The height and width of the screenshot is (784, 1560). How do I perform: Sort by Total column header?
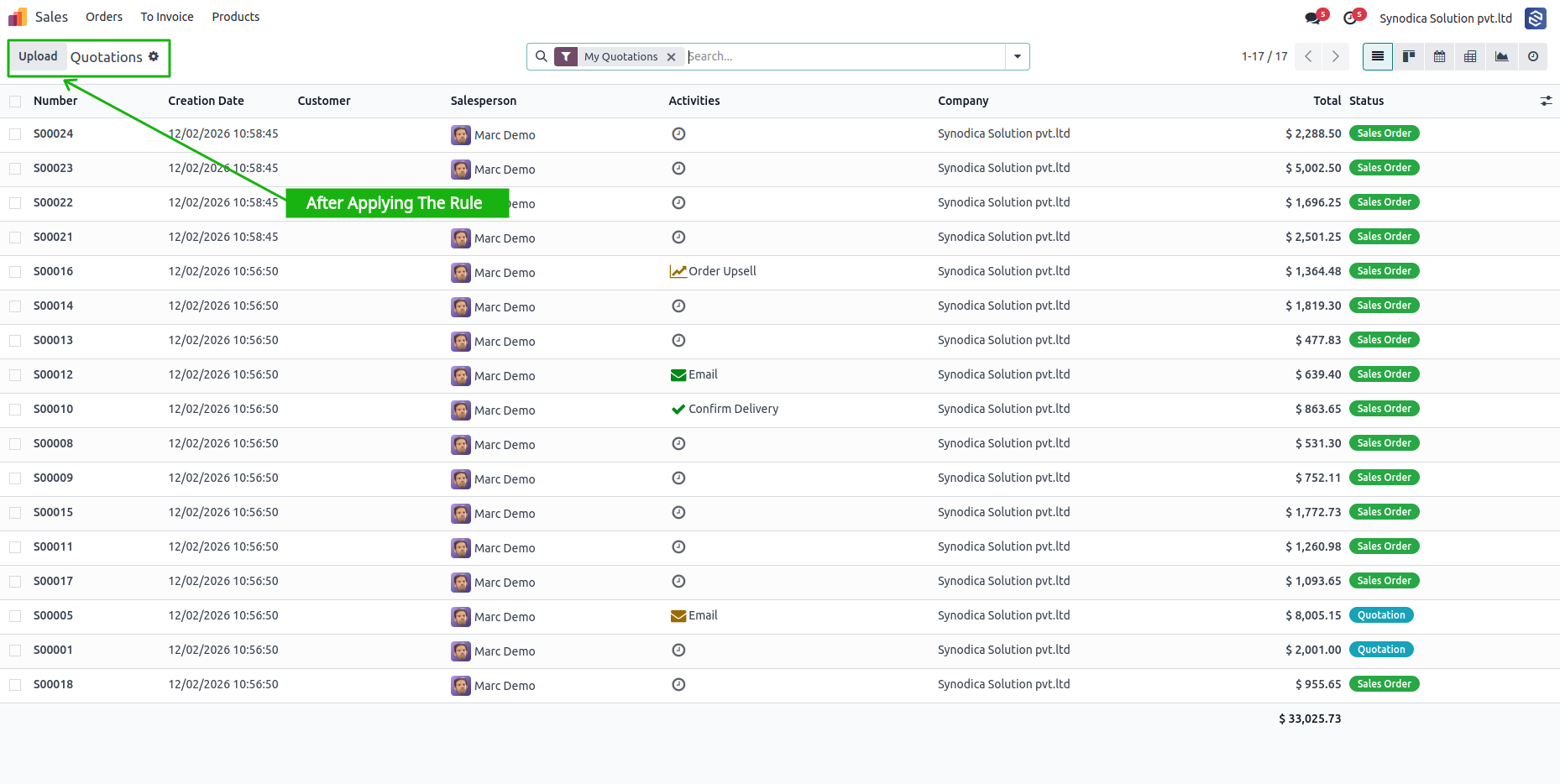[x=1327, y=101]
